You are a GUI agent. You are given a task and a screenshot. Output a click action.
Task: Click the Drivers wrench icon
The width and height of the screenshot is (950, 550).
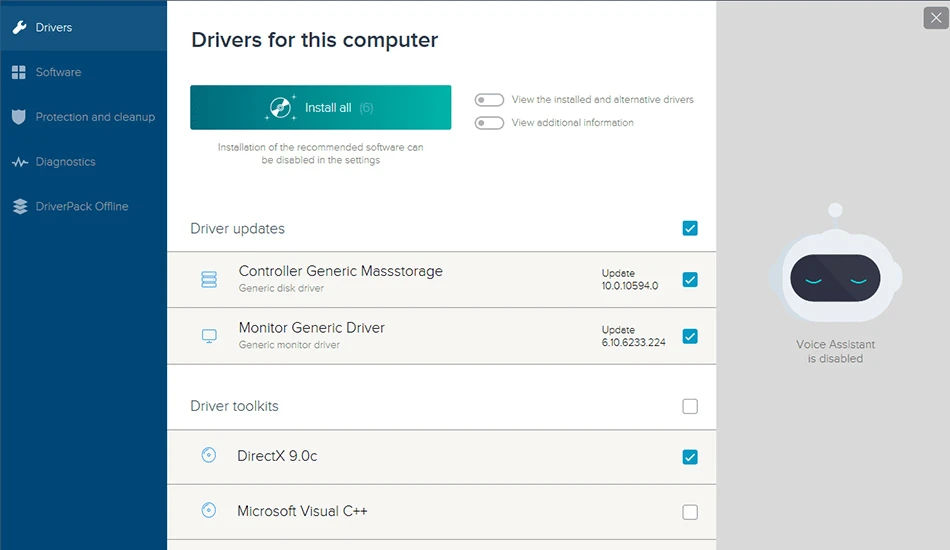pos(19,27)
